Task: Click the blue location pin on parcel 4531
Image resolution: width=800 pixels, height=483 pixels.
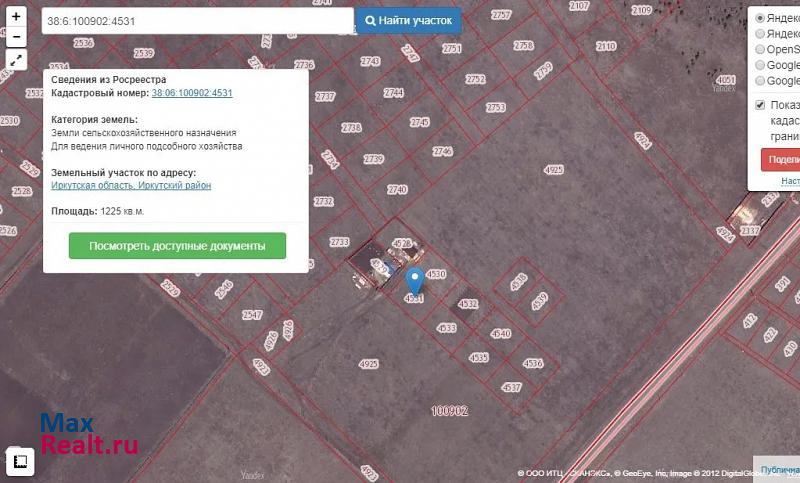Action: click(x=415, y=281)
